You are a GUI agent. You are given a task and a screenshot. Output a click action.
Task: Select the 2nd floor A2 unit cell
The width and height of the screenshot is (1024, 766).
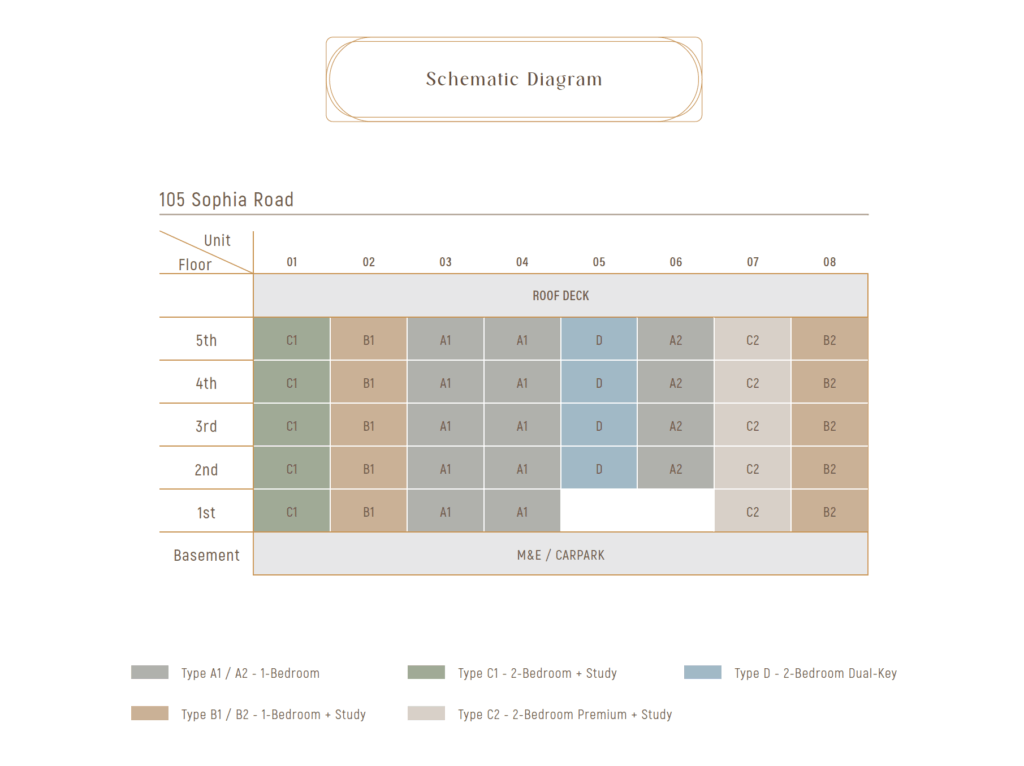point(676,469)
